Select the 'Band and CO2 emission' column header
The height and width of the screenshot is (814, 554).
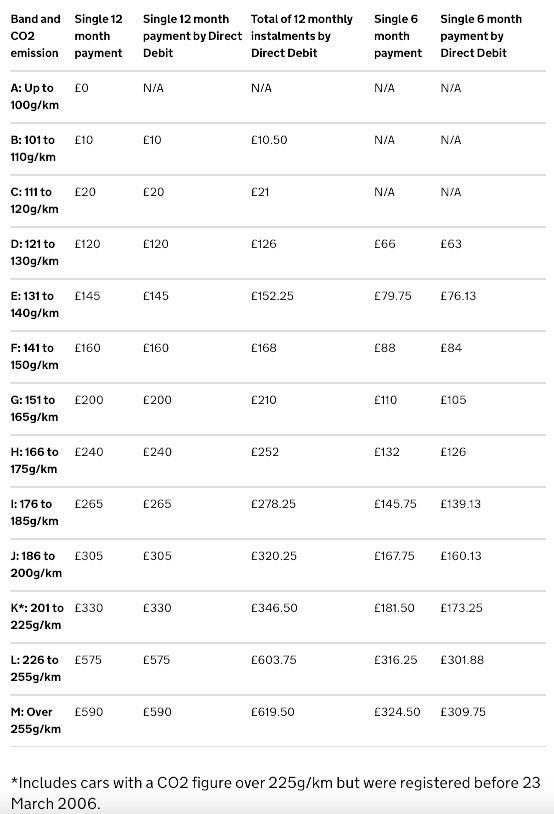[x=35, y=36]
